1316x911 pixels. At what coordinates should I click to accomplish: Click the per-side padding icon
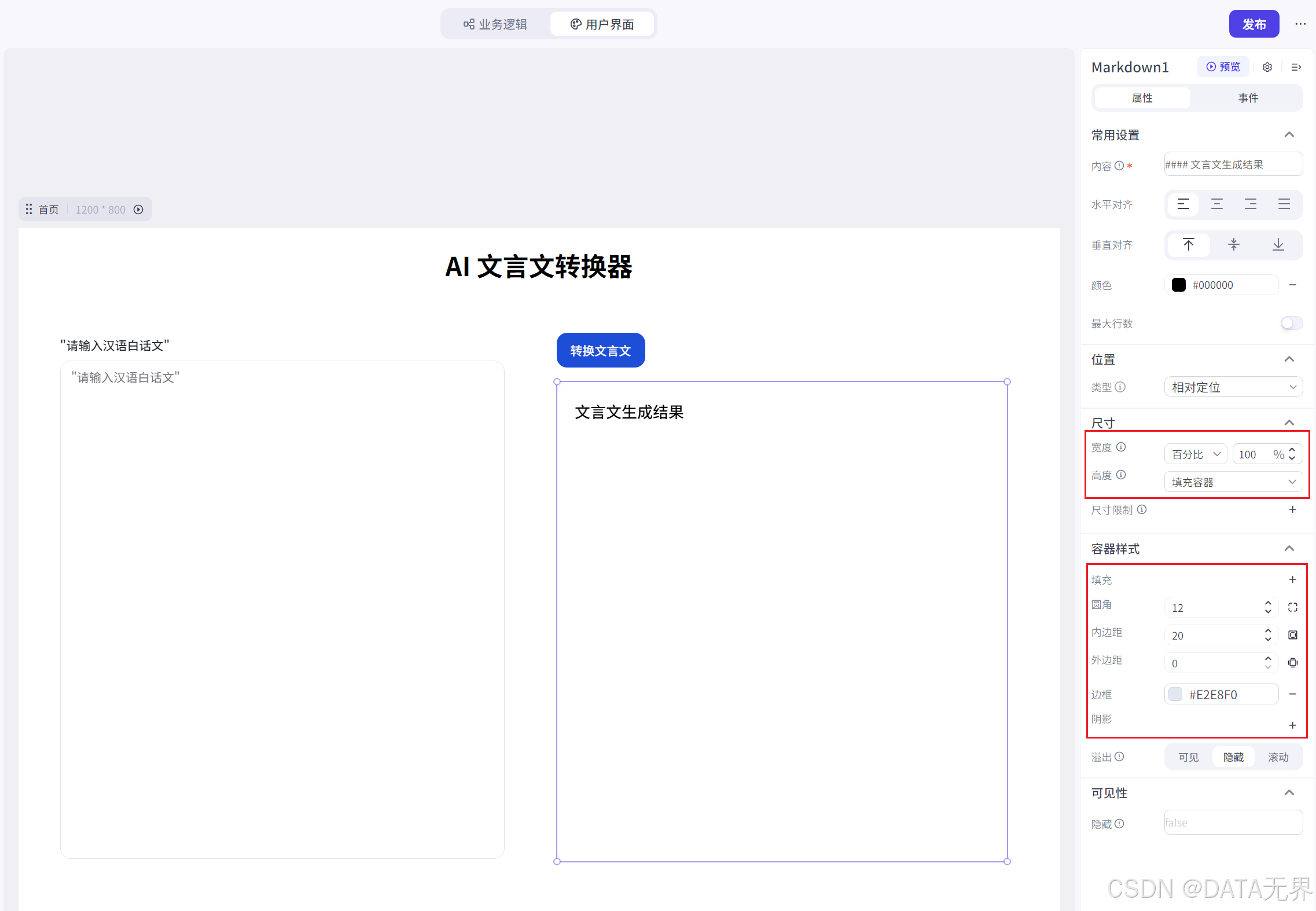(x=1293, y=635)
